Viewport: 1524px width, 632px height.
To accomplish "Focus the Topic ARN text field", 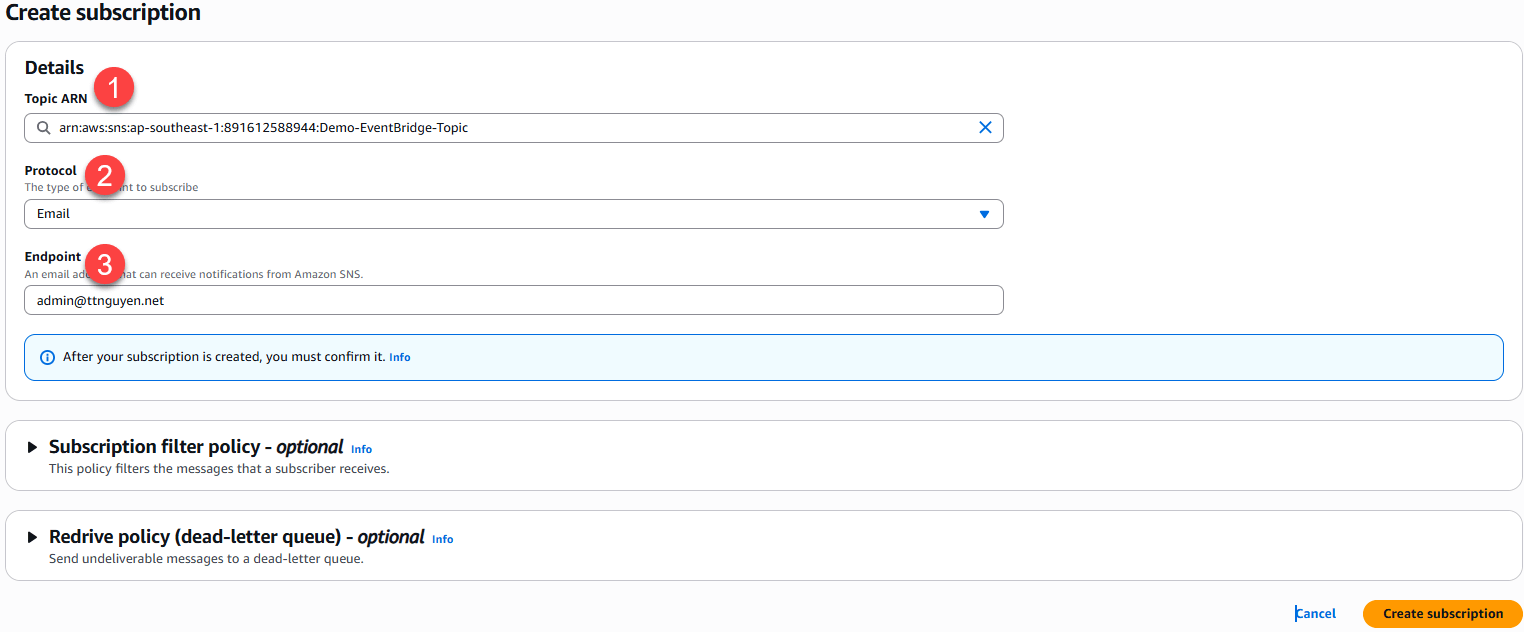I will pos(500,128).
